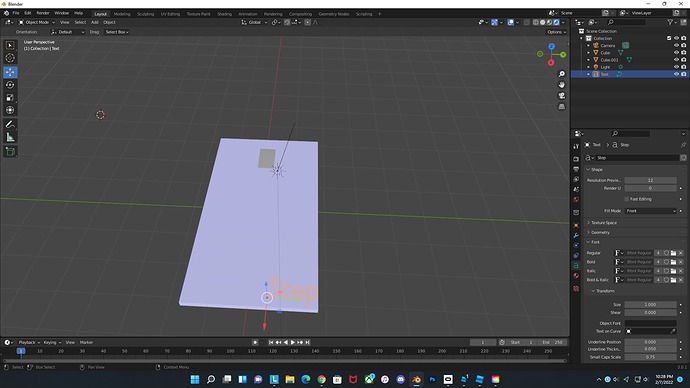Select the Annotate tool
690x388 pixels.
click(10, 124)
